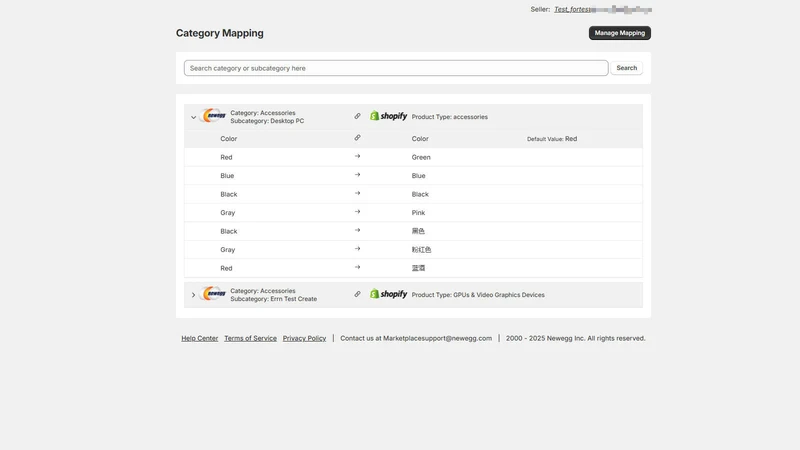The image size is (800, 450).
Task: Click link icon in Desktop PC category row
Action: point(357,116)
